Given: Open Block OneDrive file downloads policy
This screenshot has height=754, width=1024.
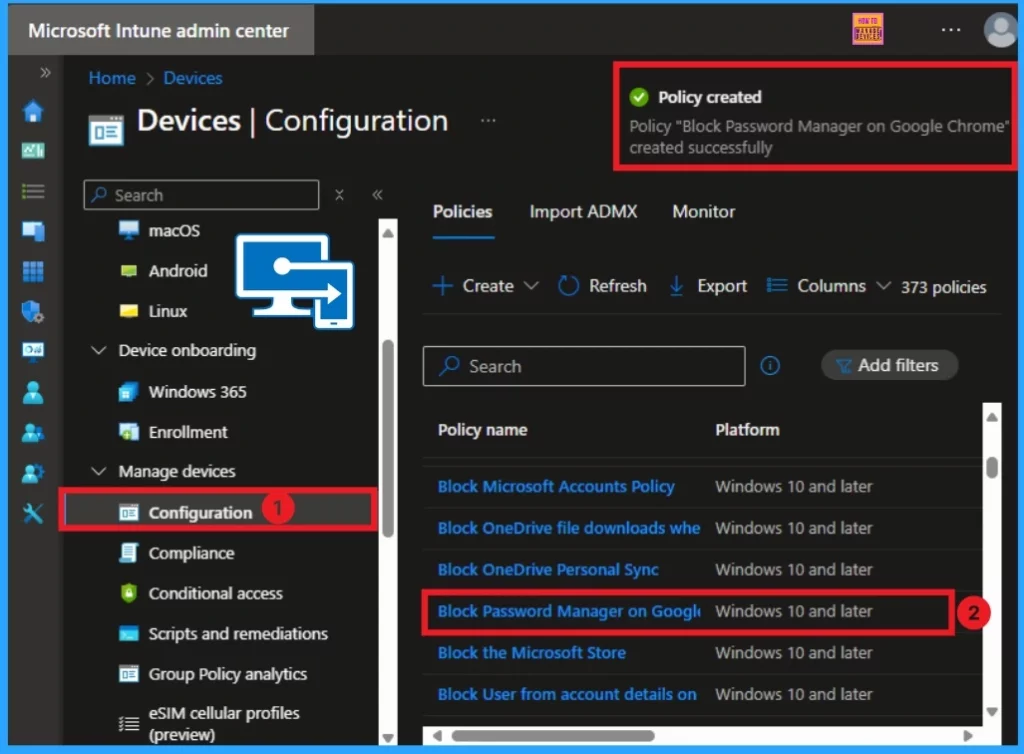Looking at the screenshot, I should point(568,528).
